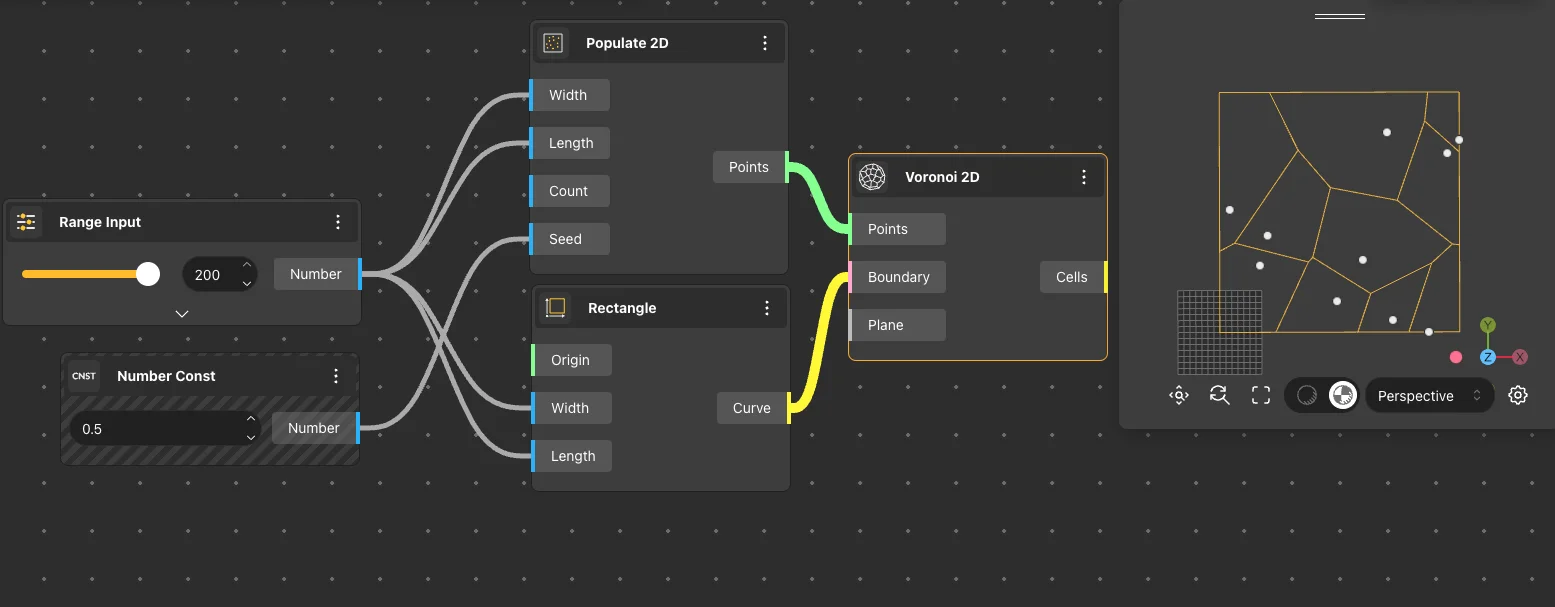Click the Populate 2D node icon
1555x607 pixels.
pyautogui.click(x=553, y=43)
